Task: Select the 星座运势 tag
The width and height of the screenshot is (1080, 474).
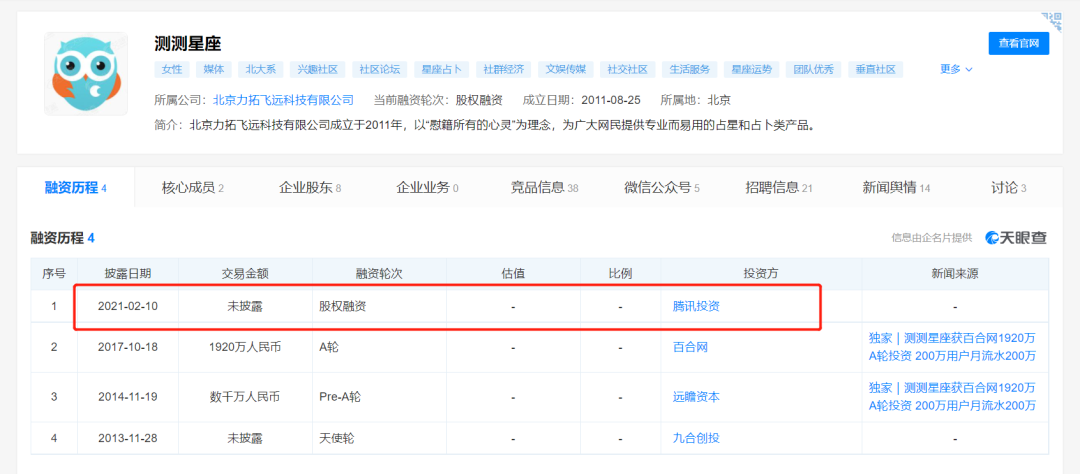Action: (751, 70)
